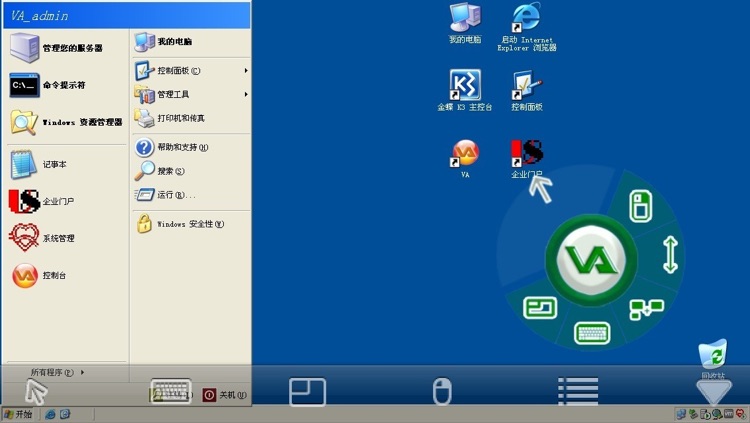
Task: Launch 命令提示符 from Start menu
Action: [48, 85]
